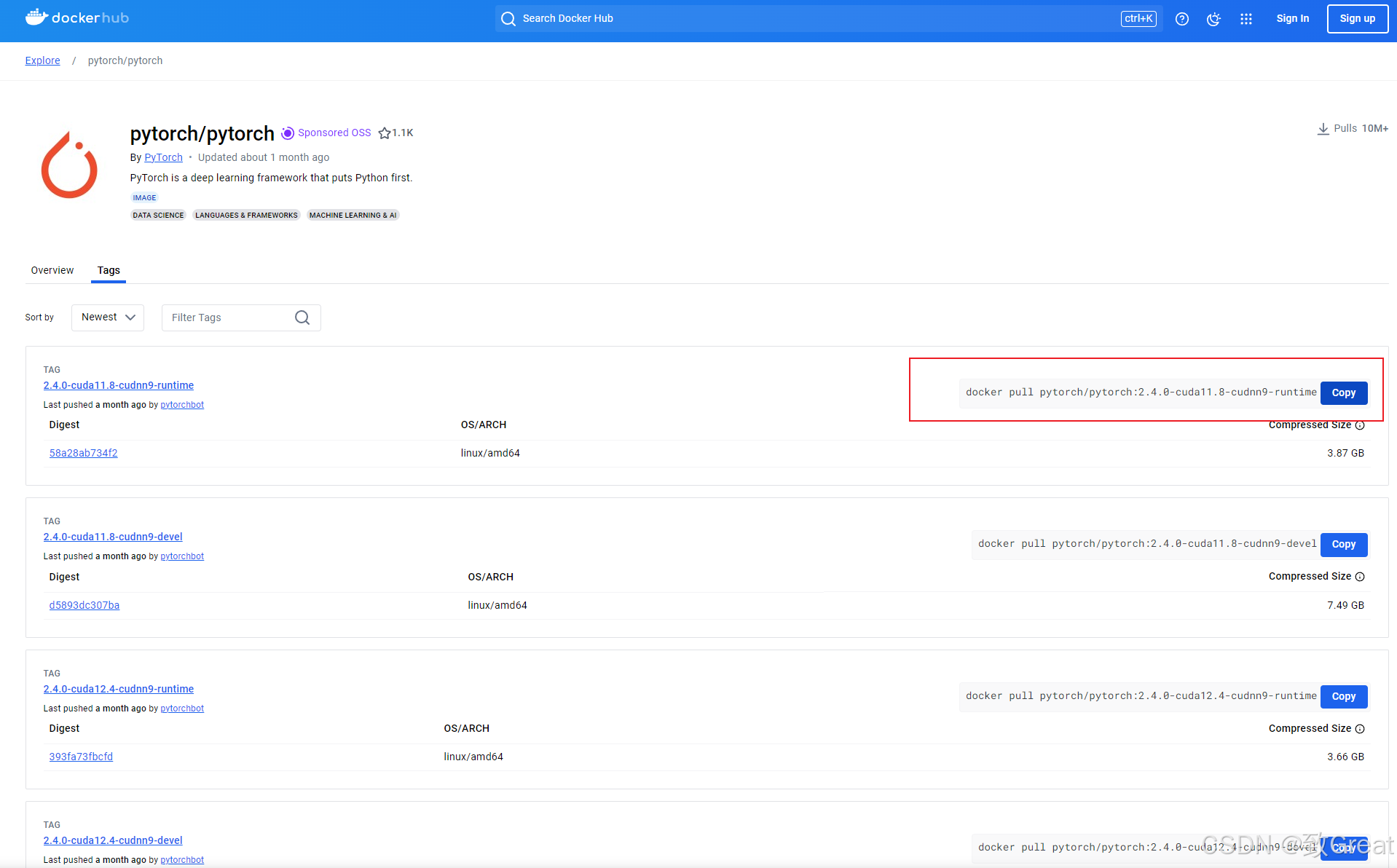Click the 3.66 GB size value
Image resolution: width=1397 pixels, height=868 pixels.
1345,757
